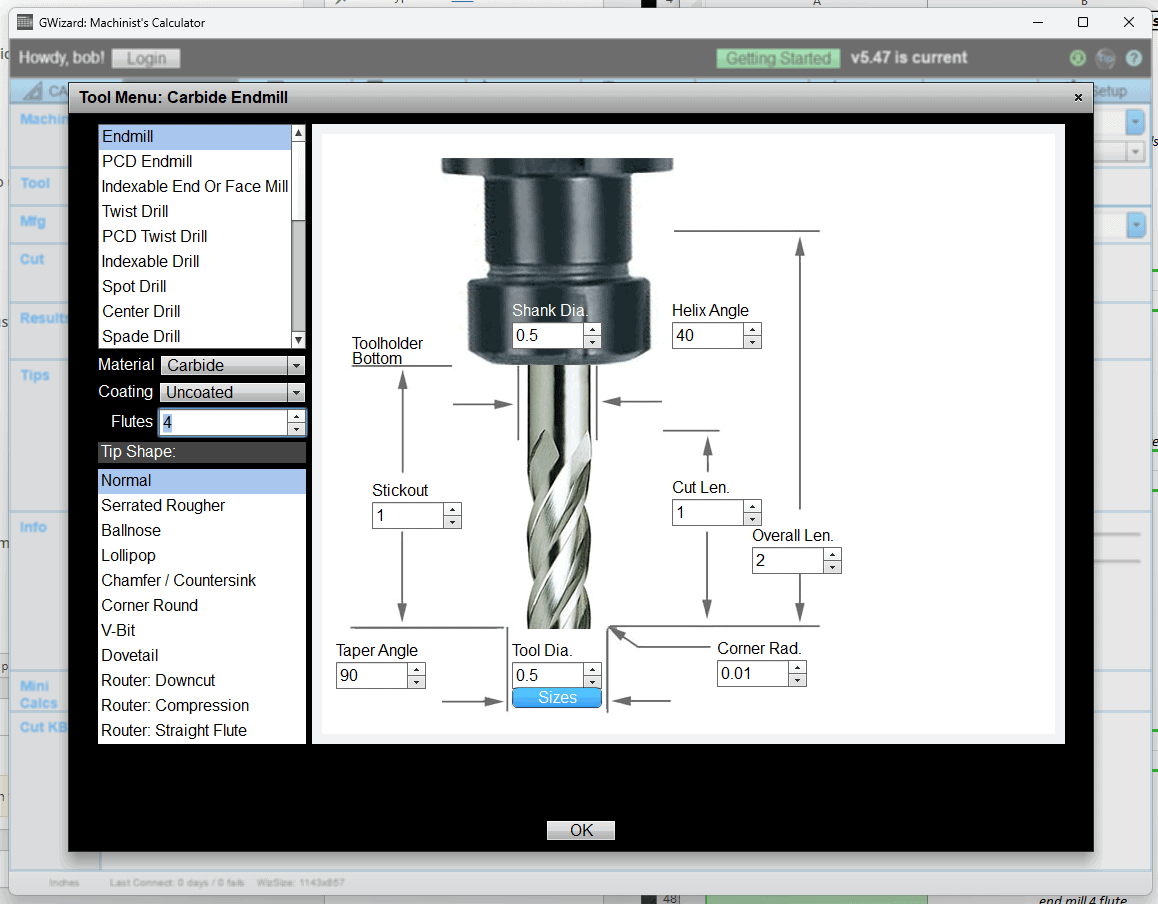Click the GWizard calculator icon in title bar

coord(23,21)
